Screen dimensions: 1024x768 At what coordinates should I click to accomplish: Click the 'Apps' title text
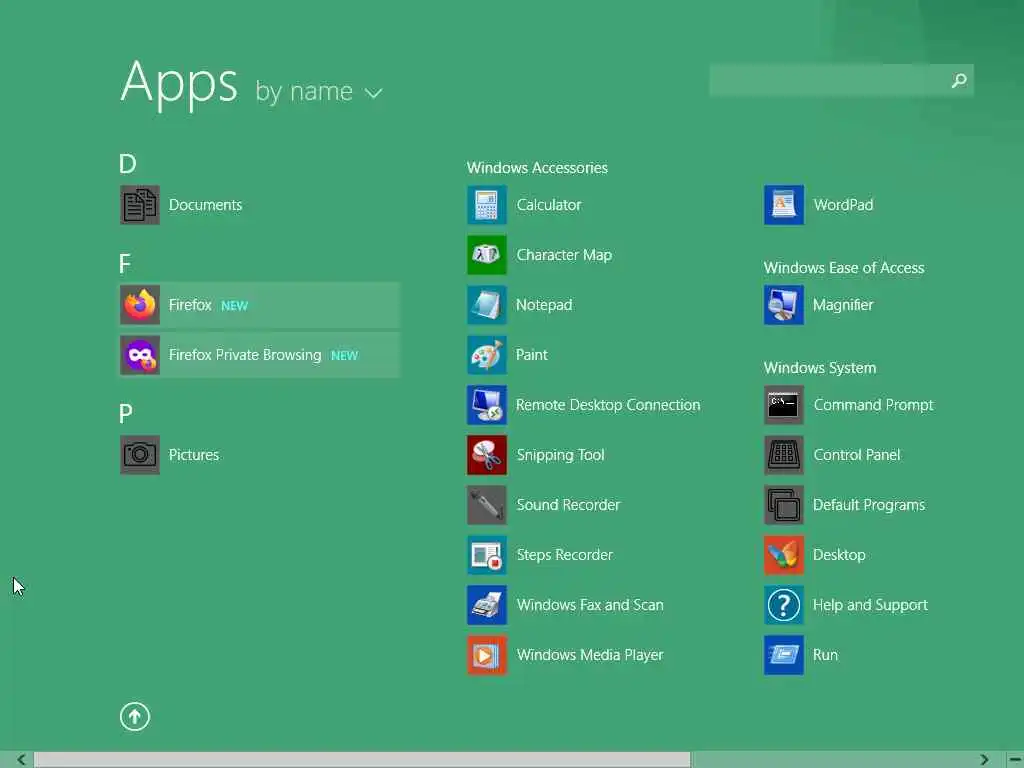[179, 84]
